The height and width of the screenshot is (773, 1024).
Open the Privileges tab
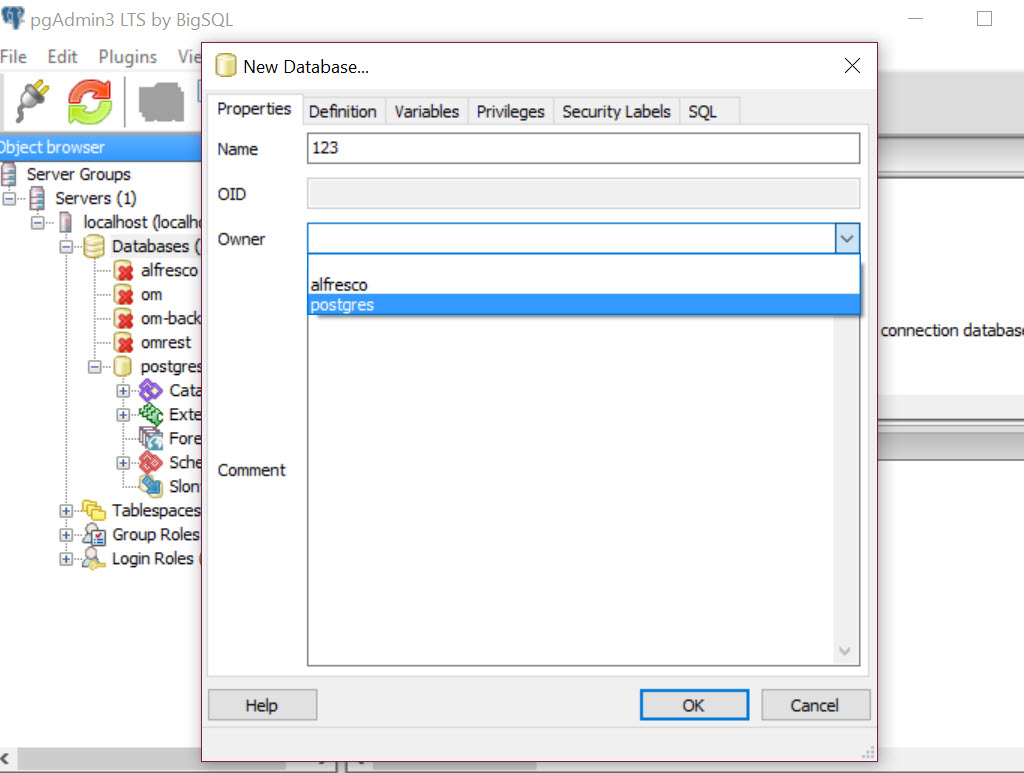pos(510,111)
